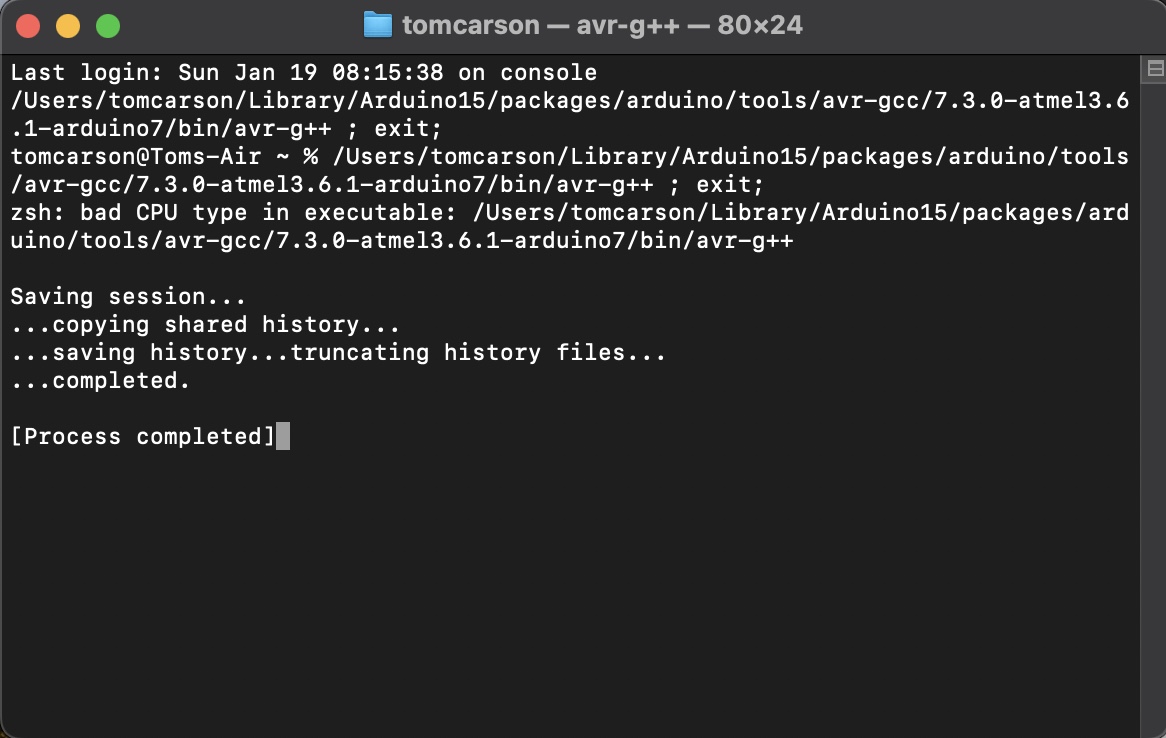Click the window title text 'tomcarson — avr-g++ — 80×24'
Viewport: 1166px width, 738px height.
602,25
